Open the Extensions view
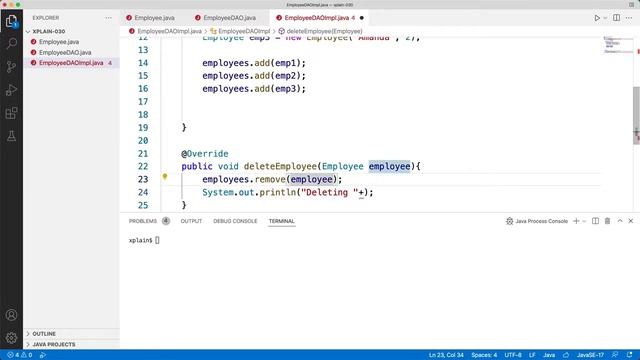640x360 pixels. click(x=11, y=113)
